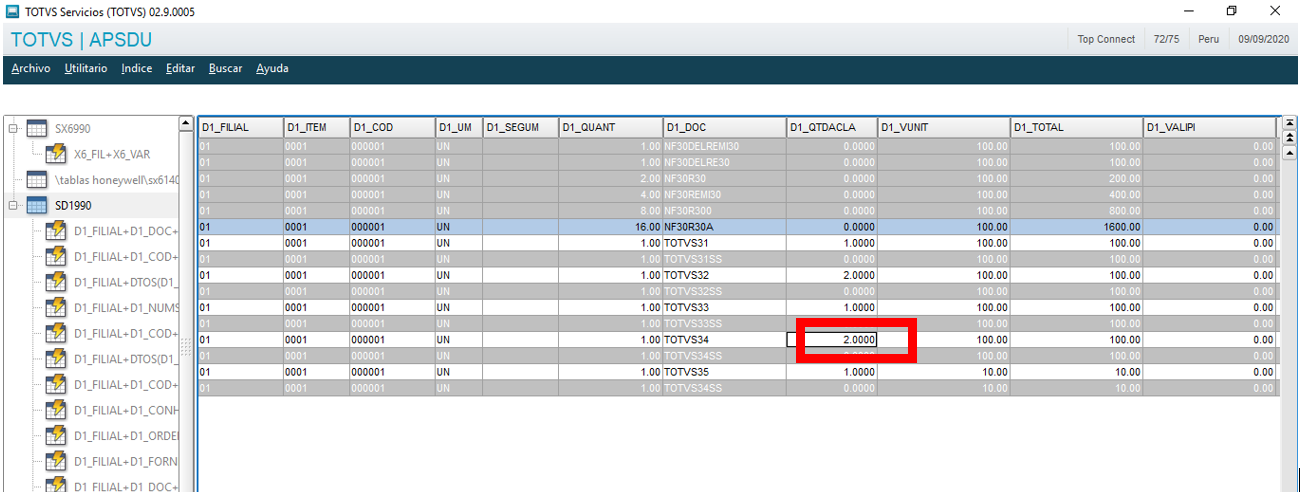Click the 200.00 total cell
The image size is (1301, 492).
click(x=1076, y=178)
